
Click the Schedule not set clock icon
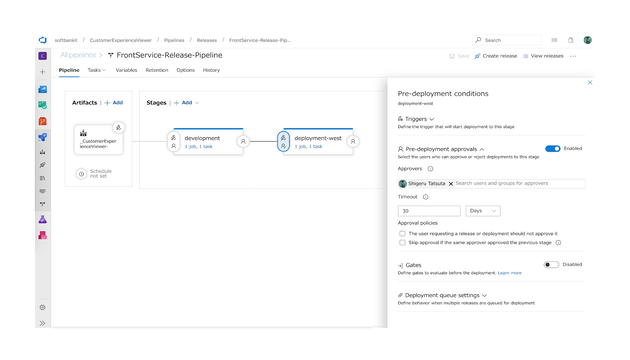point(81,174)
